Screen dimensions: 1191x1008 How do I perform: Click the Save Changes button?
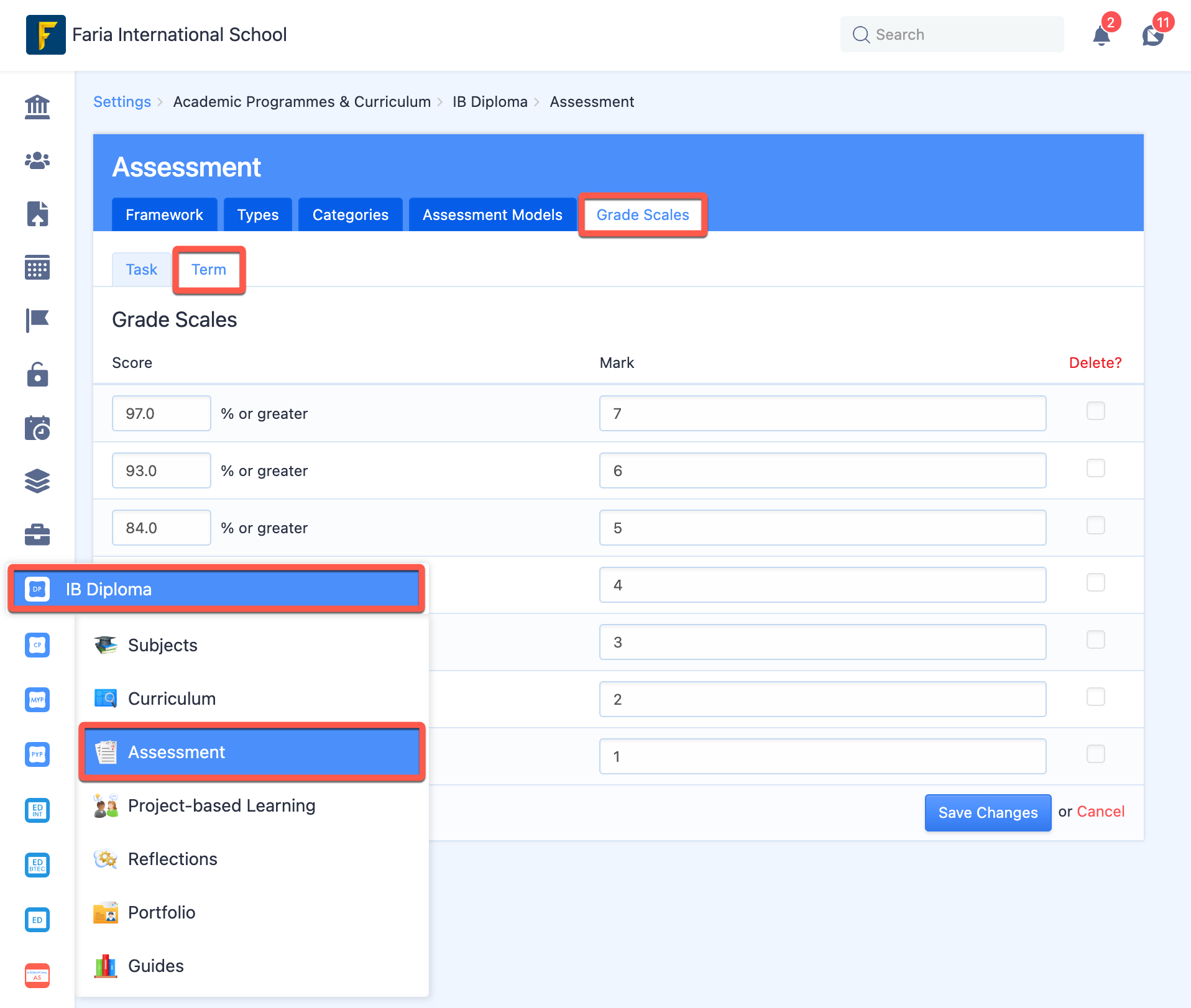(987, 812)
